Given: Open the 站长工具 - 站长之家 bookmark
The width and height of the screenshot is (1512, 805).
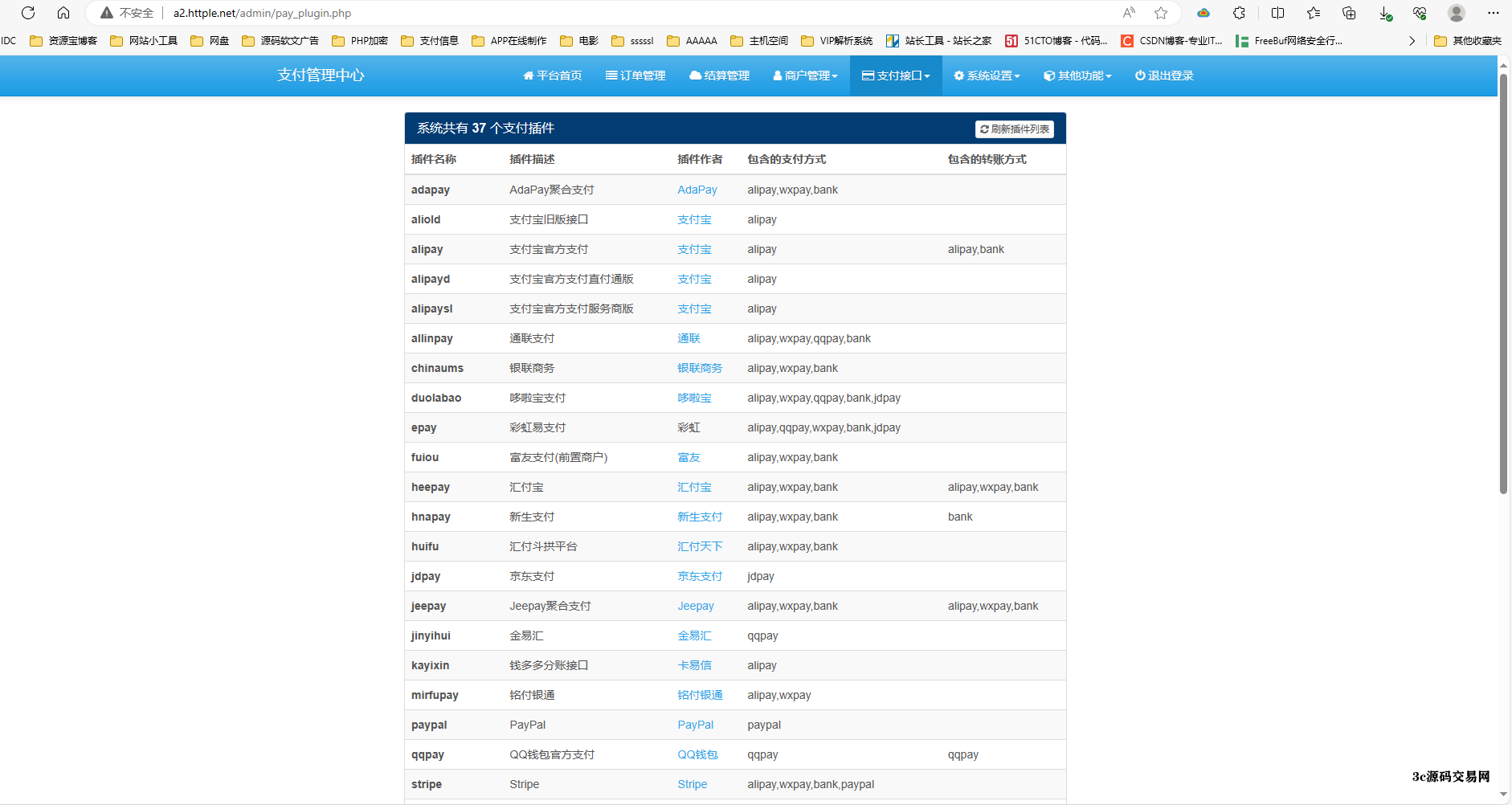Looking at the screenshot, I should point(938,41).
